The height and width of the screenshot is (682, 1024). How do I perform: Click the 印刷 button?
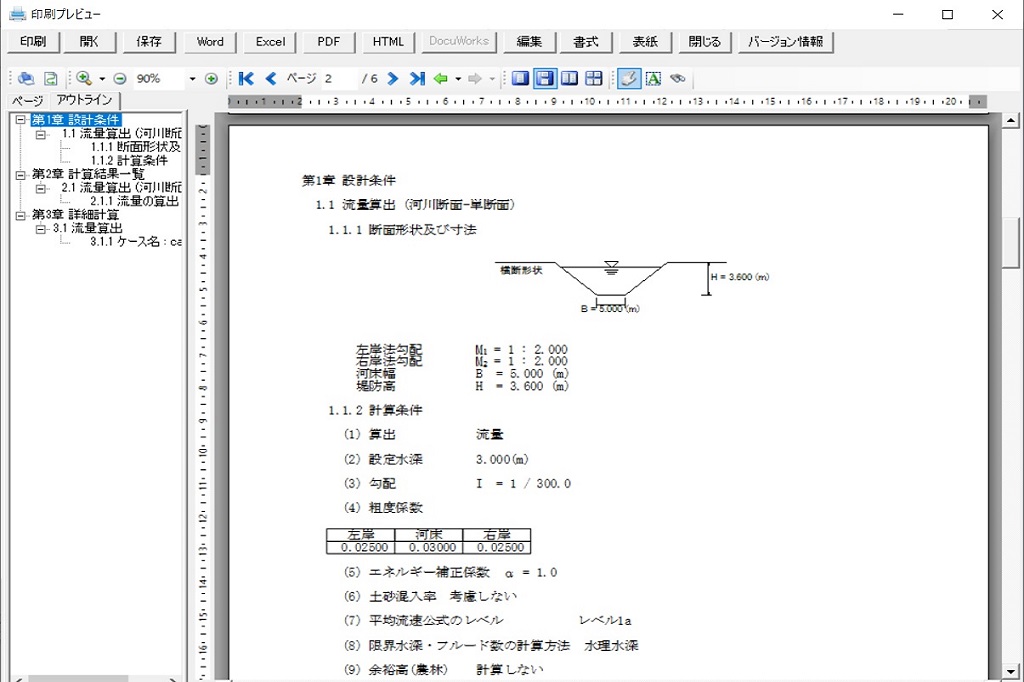pyautogui.click(x=33, y=42)
